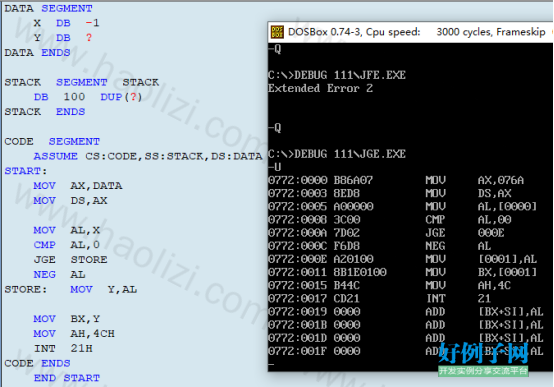Click disassembly row 0772:0019 ADD [BX+SI],AL
The image size is (554, 387).
[406, 312]
